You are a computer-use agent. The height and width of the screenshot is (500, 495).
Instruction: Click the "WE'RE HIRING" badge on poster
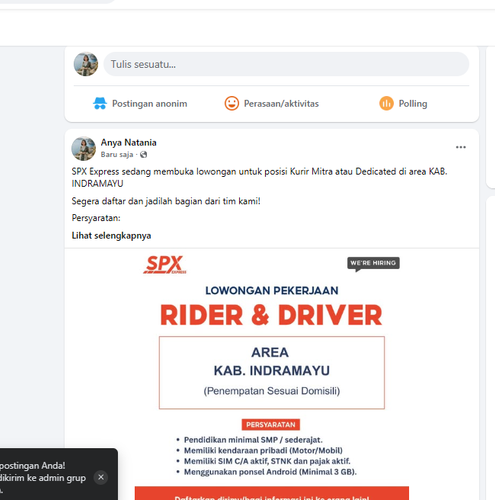click(373, 263)
